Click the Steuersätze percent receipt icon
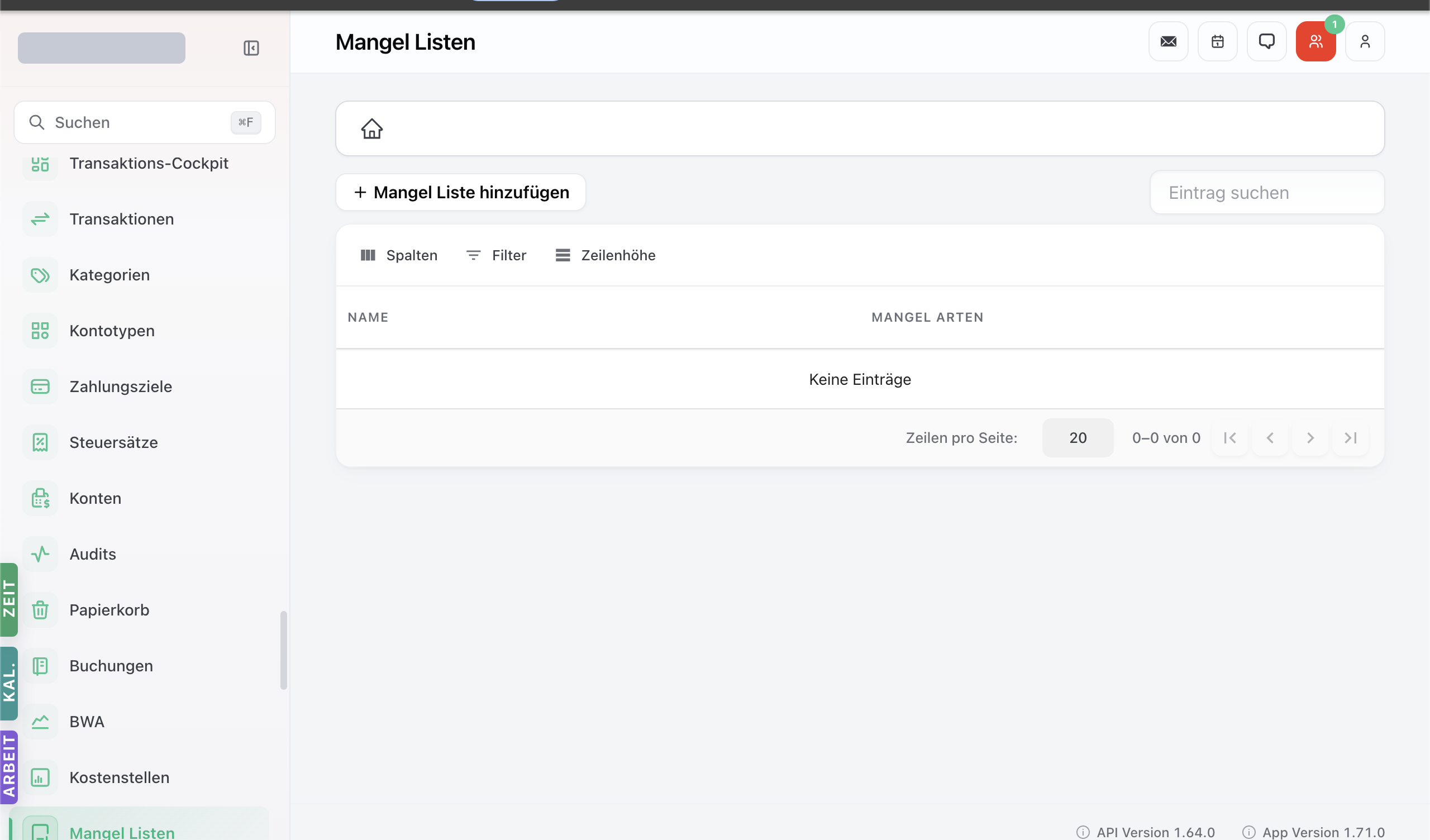The image size is (1430, 840). [x=40, y=442]
